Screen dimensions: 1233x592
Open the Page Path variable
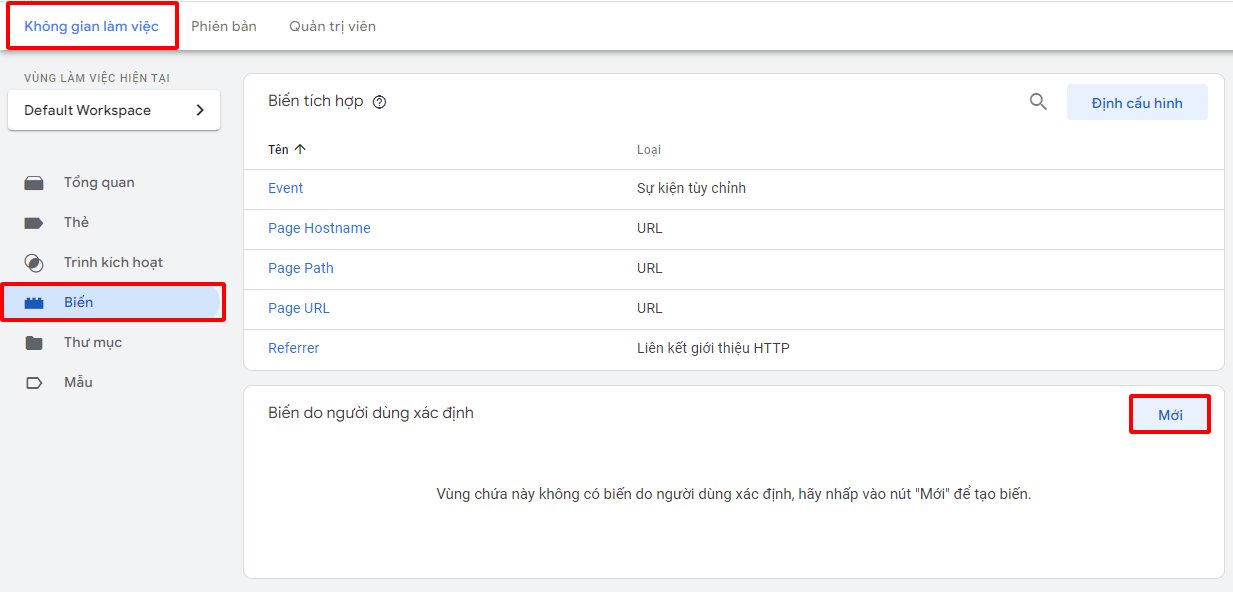[301, 268]
